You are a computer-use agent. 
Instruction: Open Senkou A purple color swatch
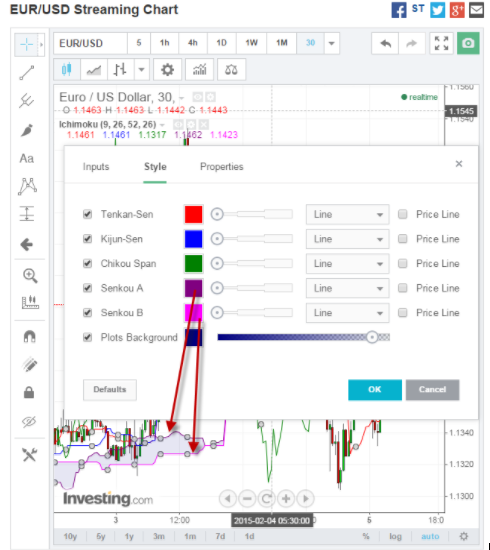click(193, 288)
